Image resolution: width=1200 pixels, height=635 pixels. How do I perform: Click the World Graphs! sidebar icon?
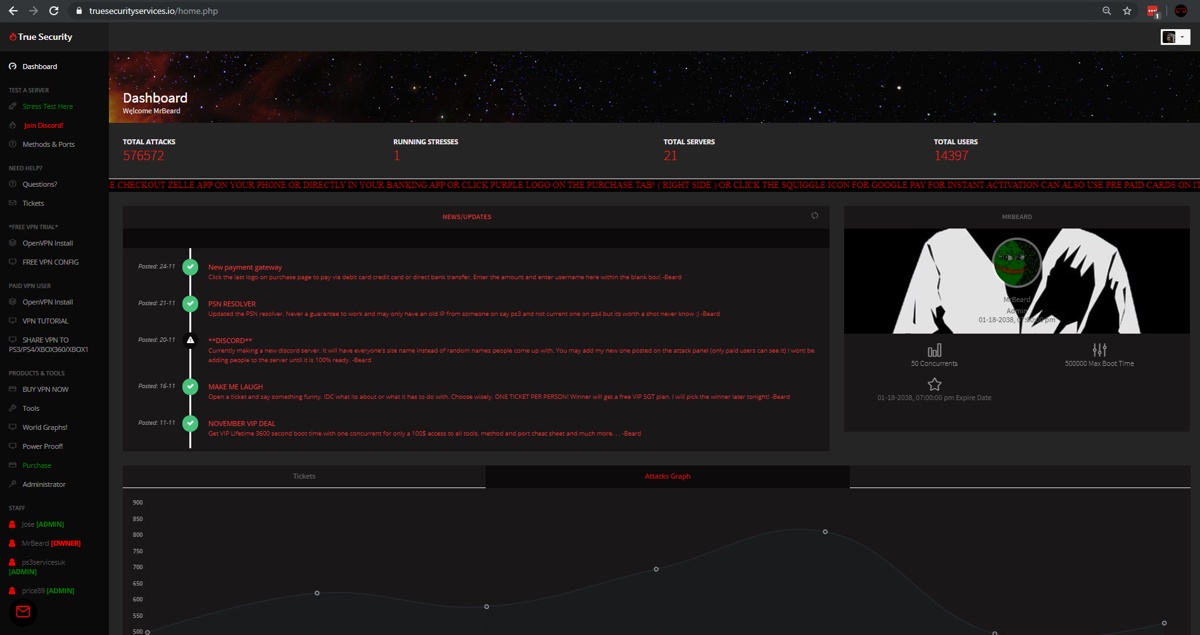click(x=13, y=427)
